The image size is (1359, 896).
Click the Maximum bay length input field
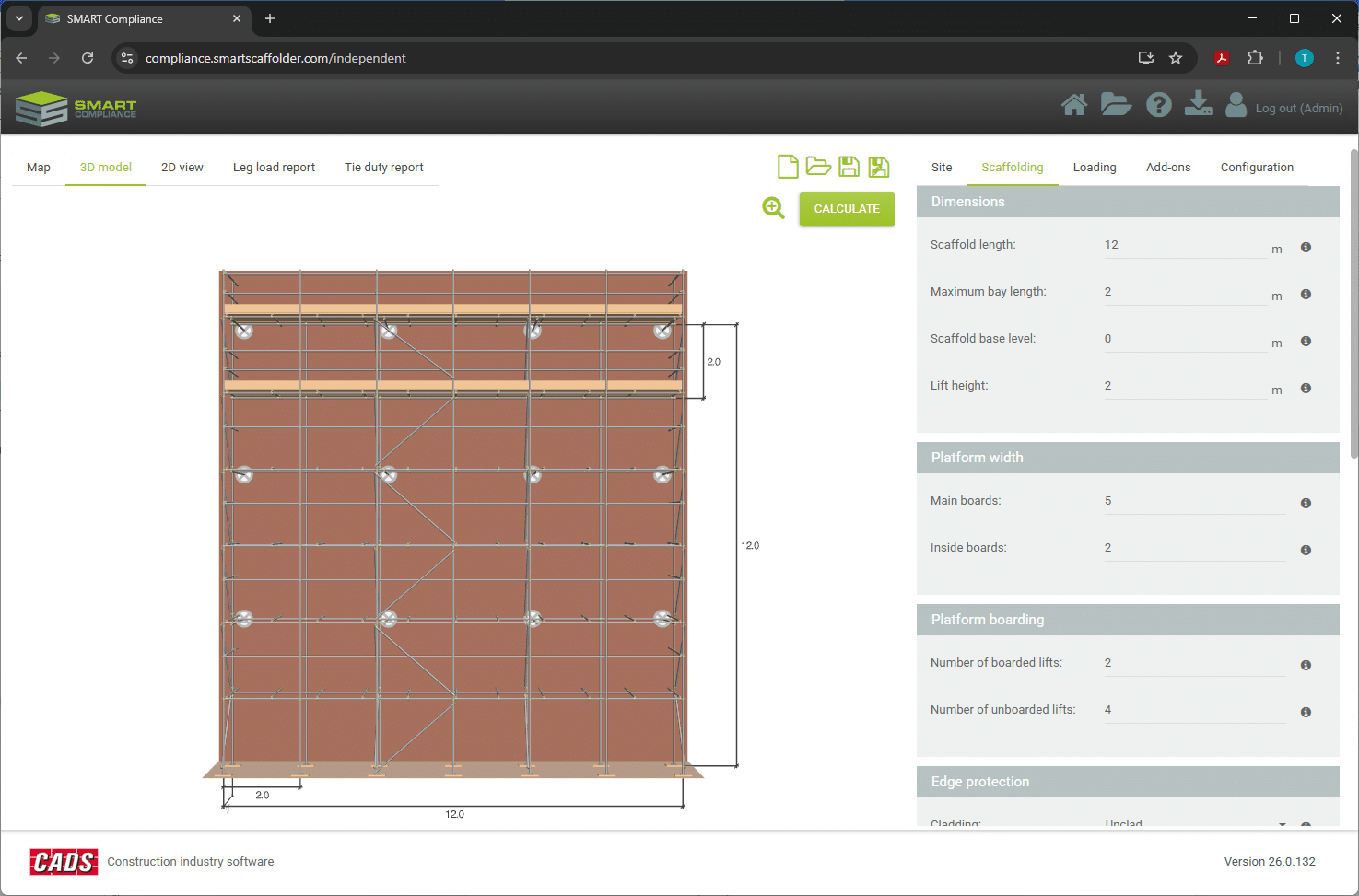1185,292
